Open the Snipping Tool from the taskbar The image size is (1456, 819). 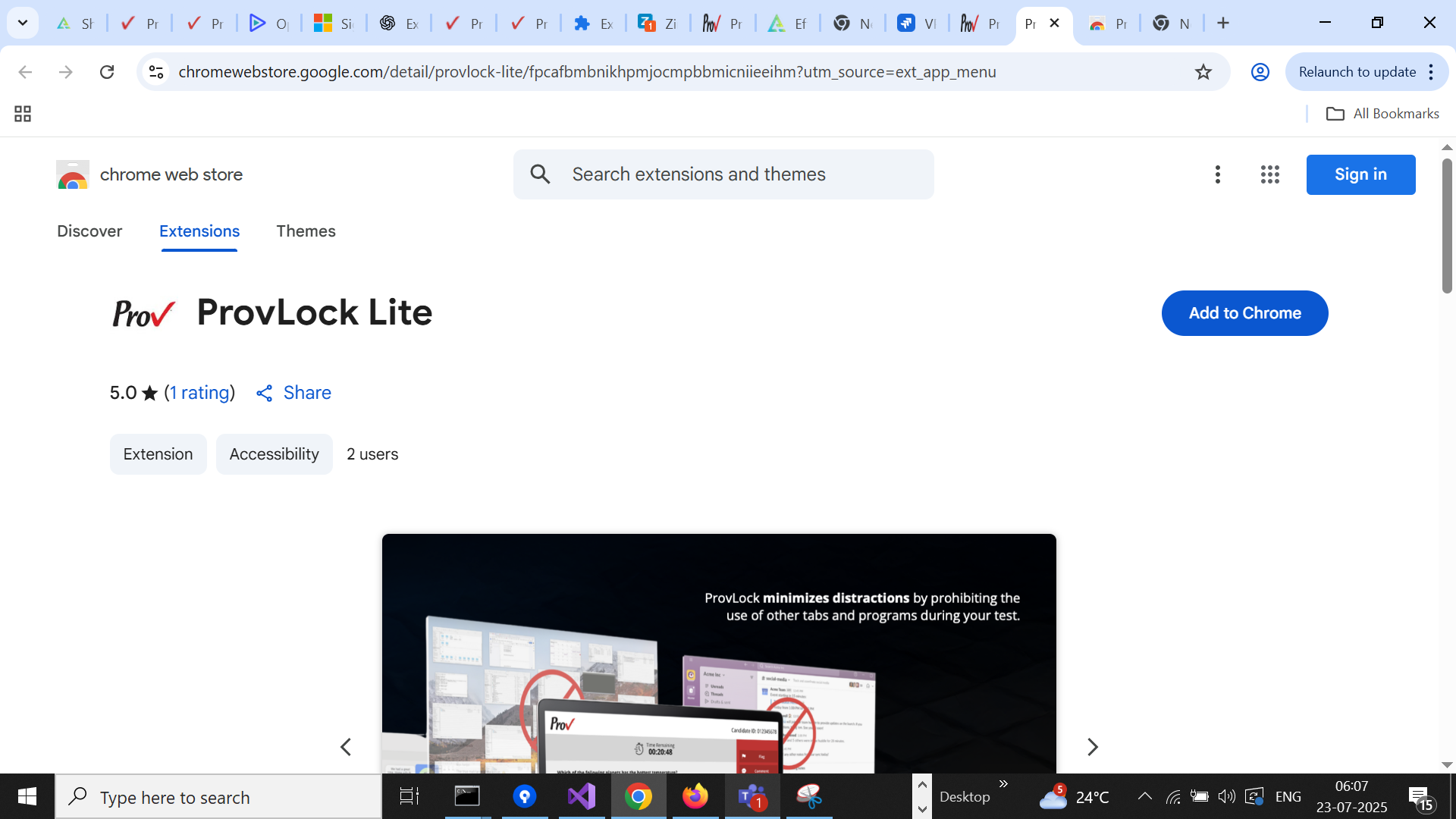click(x=809, y=796)
